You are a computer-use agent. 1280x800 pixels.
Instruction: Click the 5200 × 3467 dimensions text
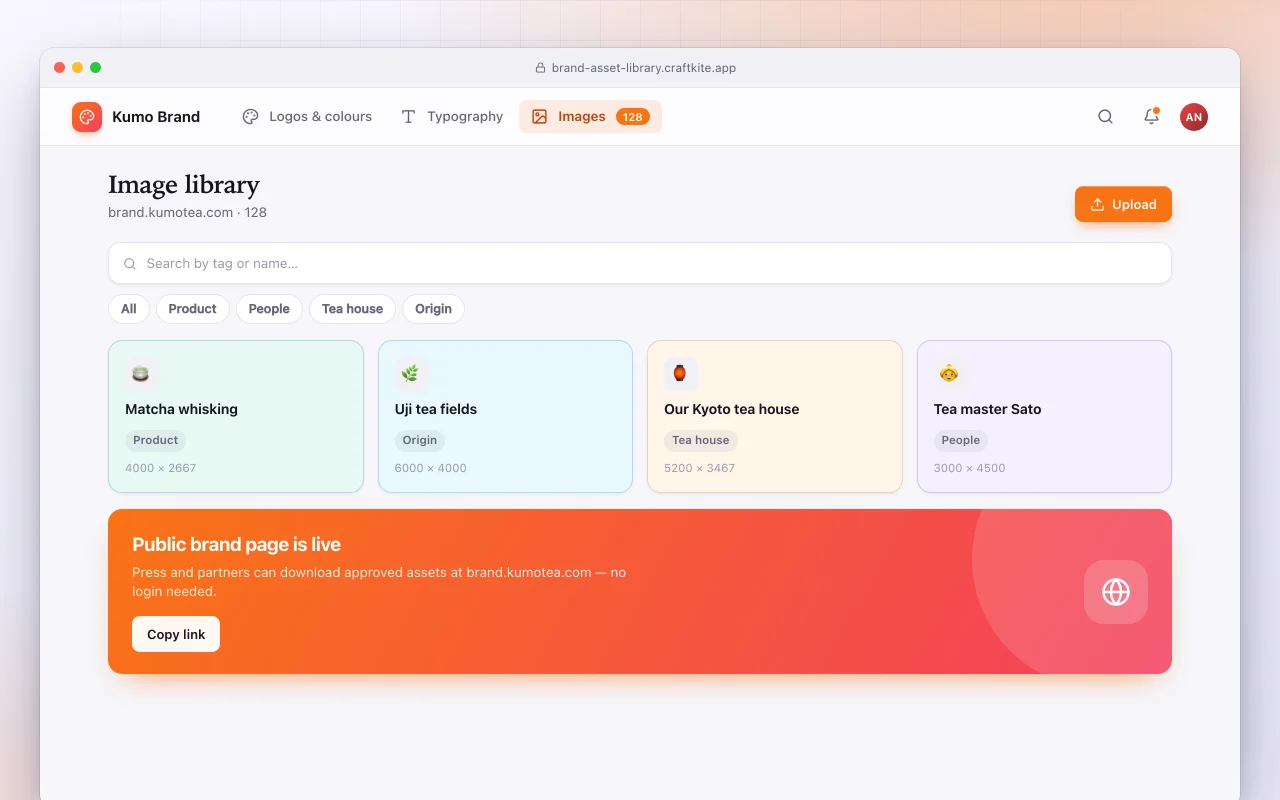click(700, 468)
